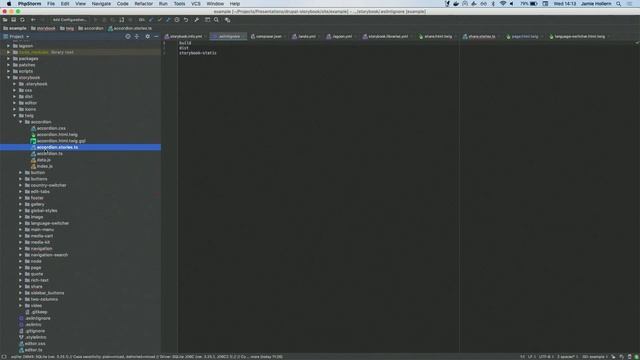Click the accordion breadcrumb
640x360 pixels.
point(91,28)
